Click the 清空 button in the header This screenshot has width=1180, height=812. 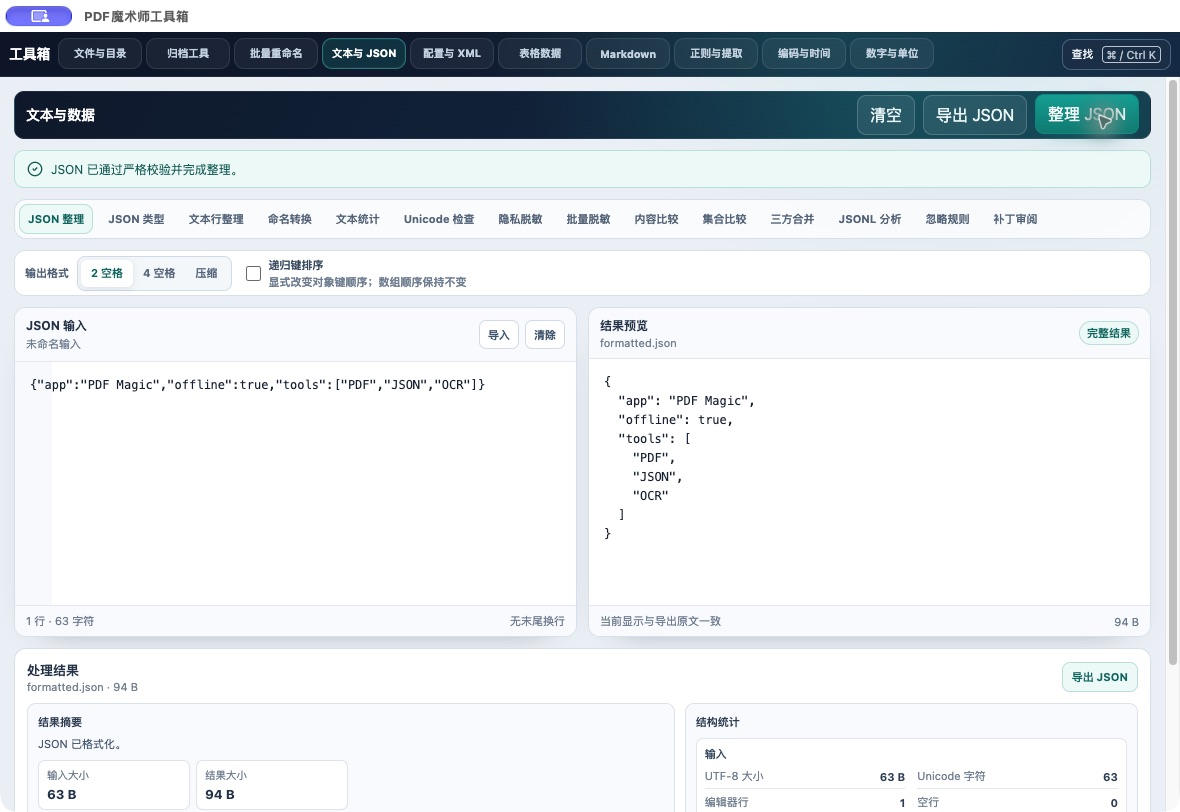click(886, 115)
